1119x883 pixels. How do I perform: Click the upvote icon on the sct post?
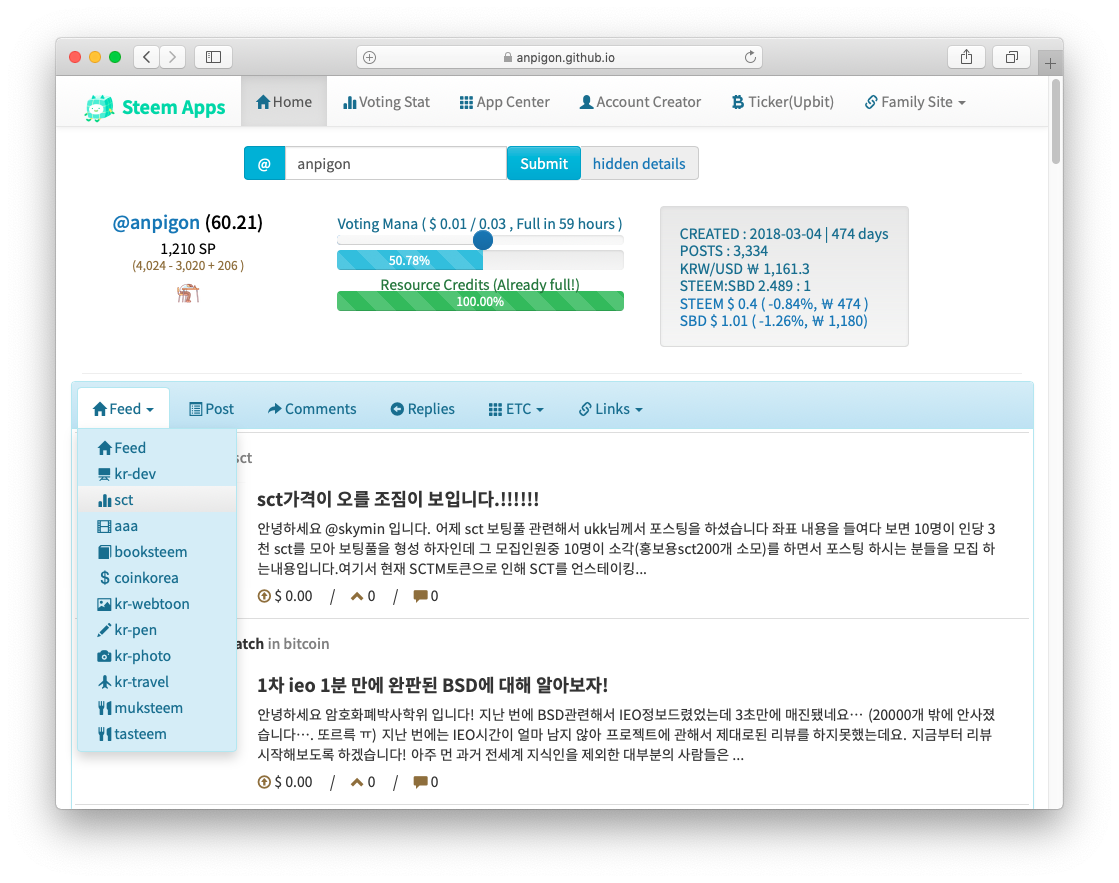(x=264, y=596)
